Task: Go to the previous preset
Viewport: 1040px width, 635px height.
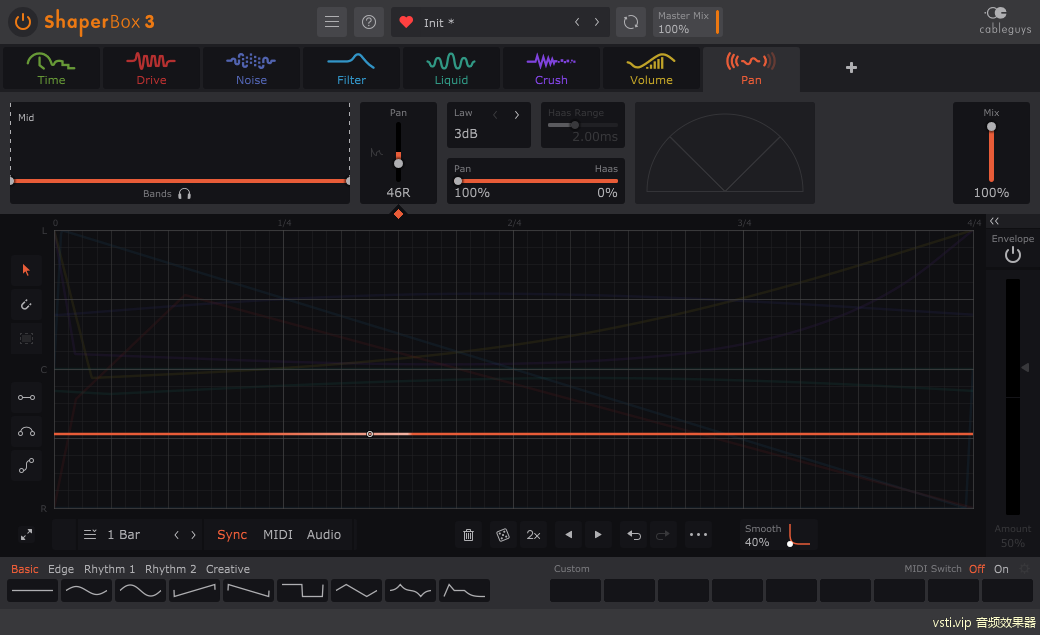Action: click(577, 23)
